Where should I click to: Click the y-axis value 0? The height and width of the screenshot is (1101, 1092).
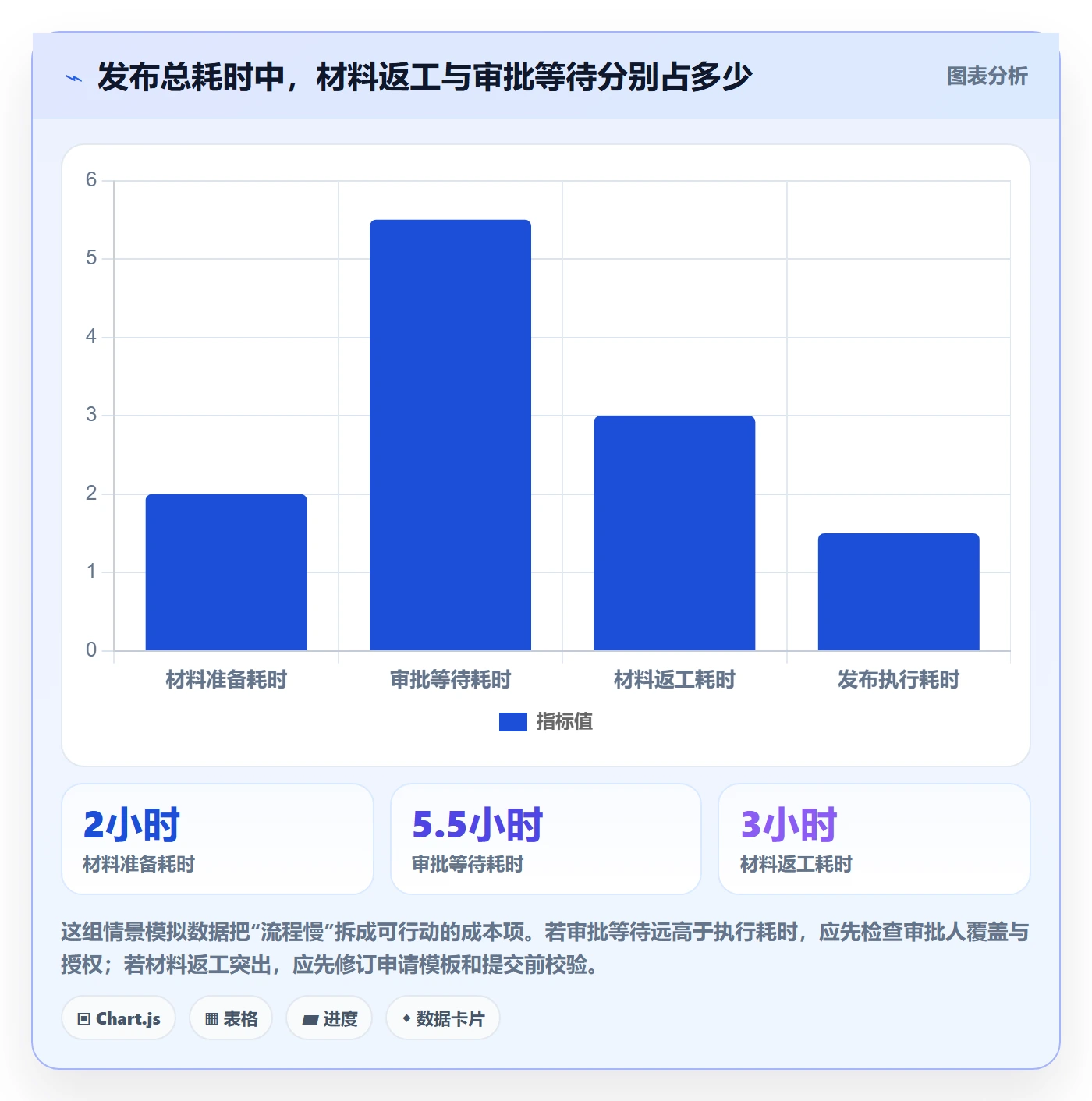(91, 650)
